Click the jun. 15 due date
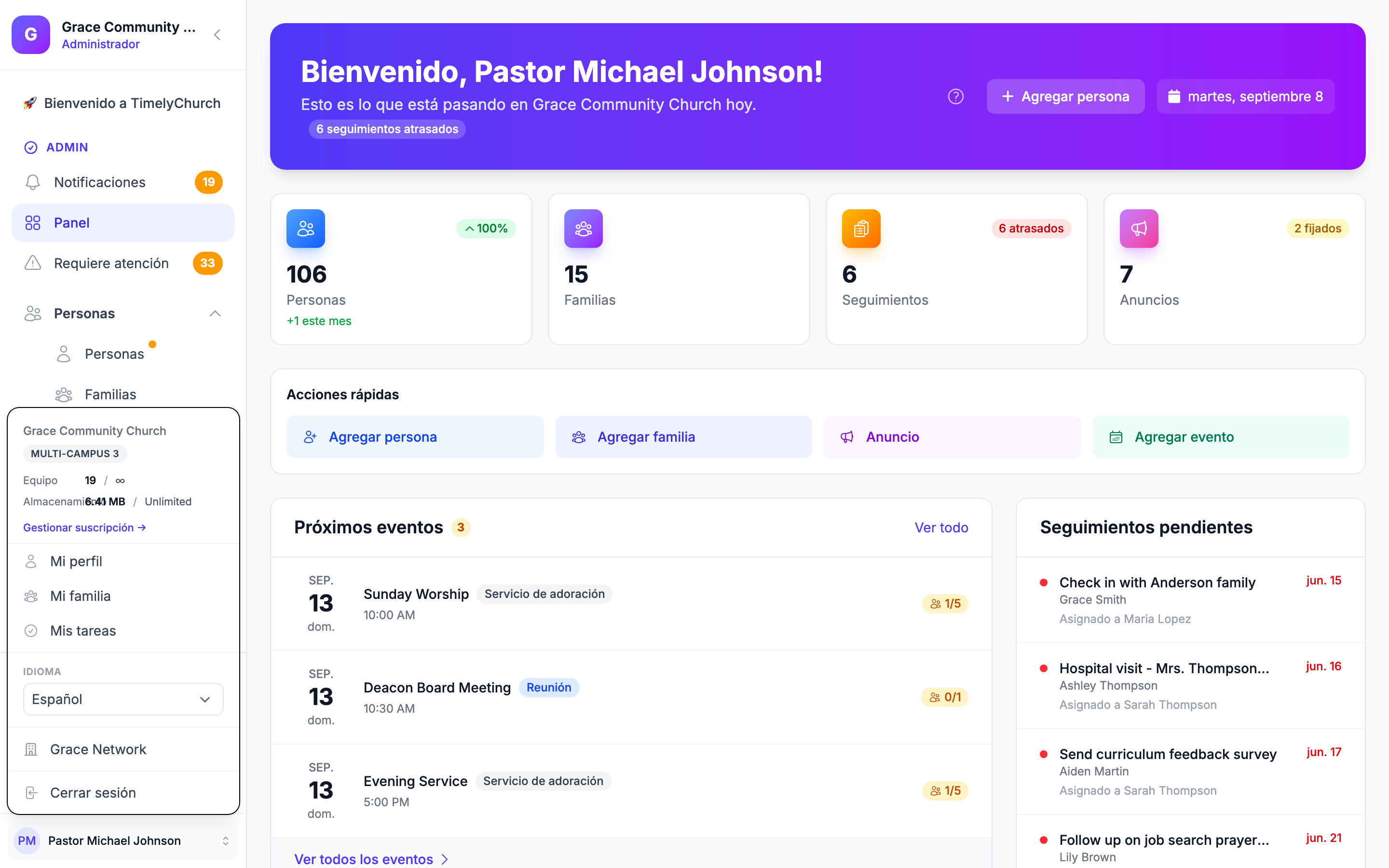The image size is (1389, 868). (x=1323, y=581)
